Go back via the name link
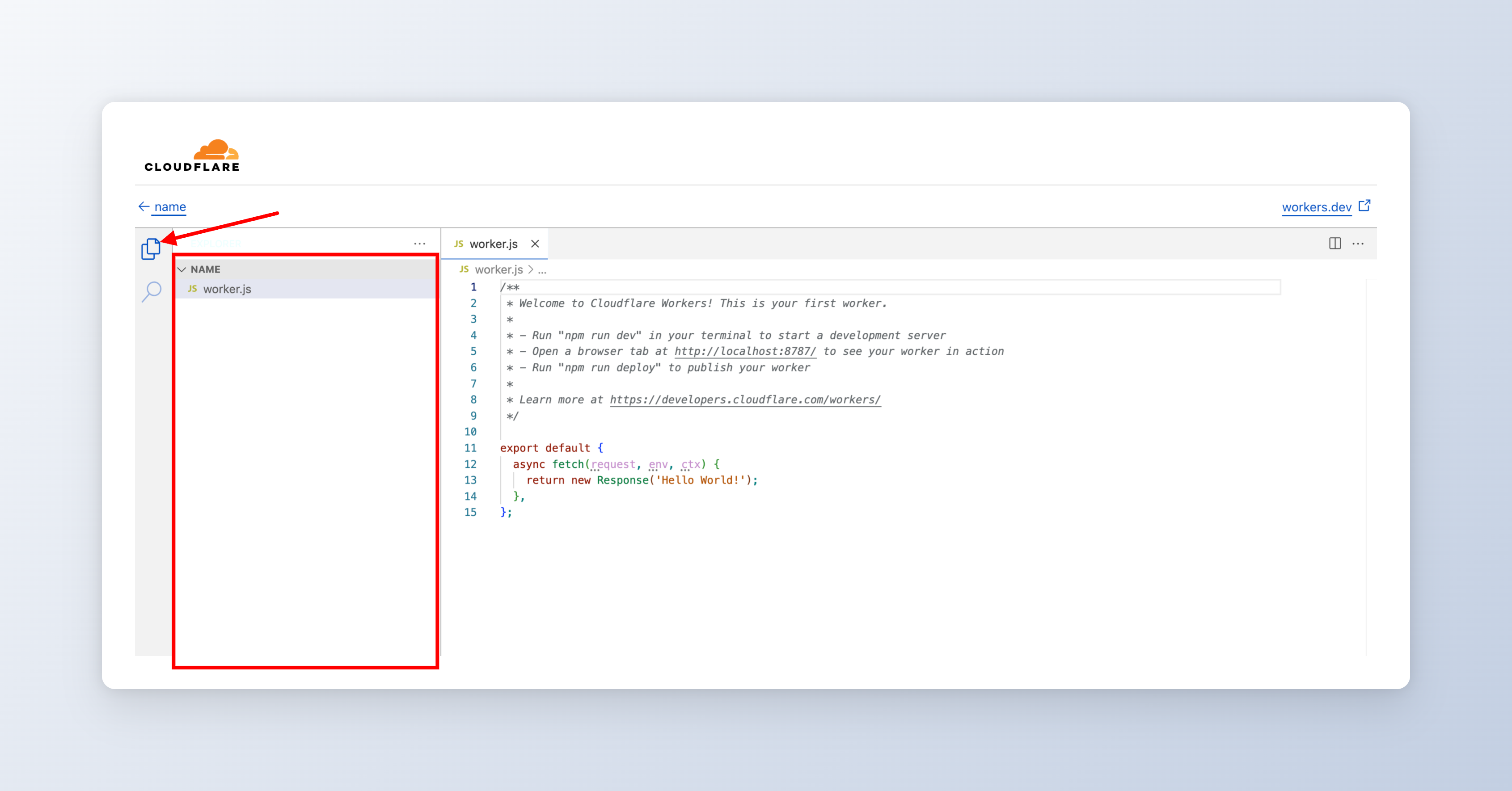 170,206
